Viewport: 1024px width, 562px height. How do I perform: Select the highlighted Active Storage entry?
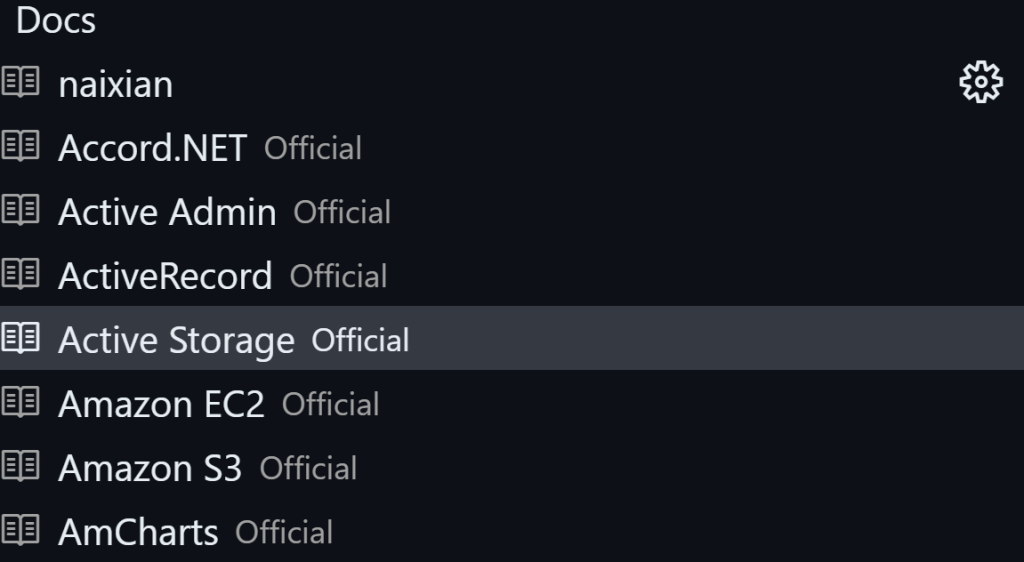coord(176,340)
